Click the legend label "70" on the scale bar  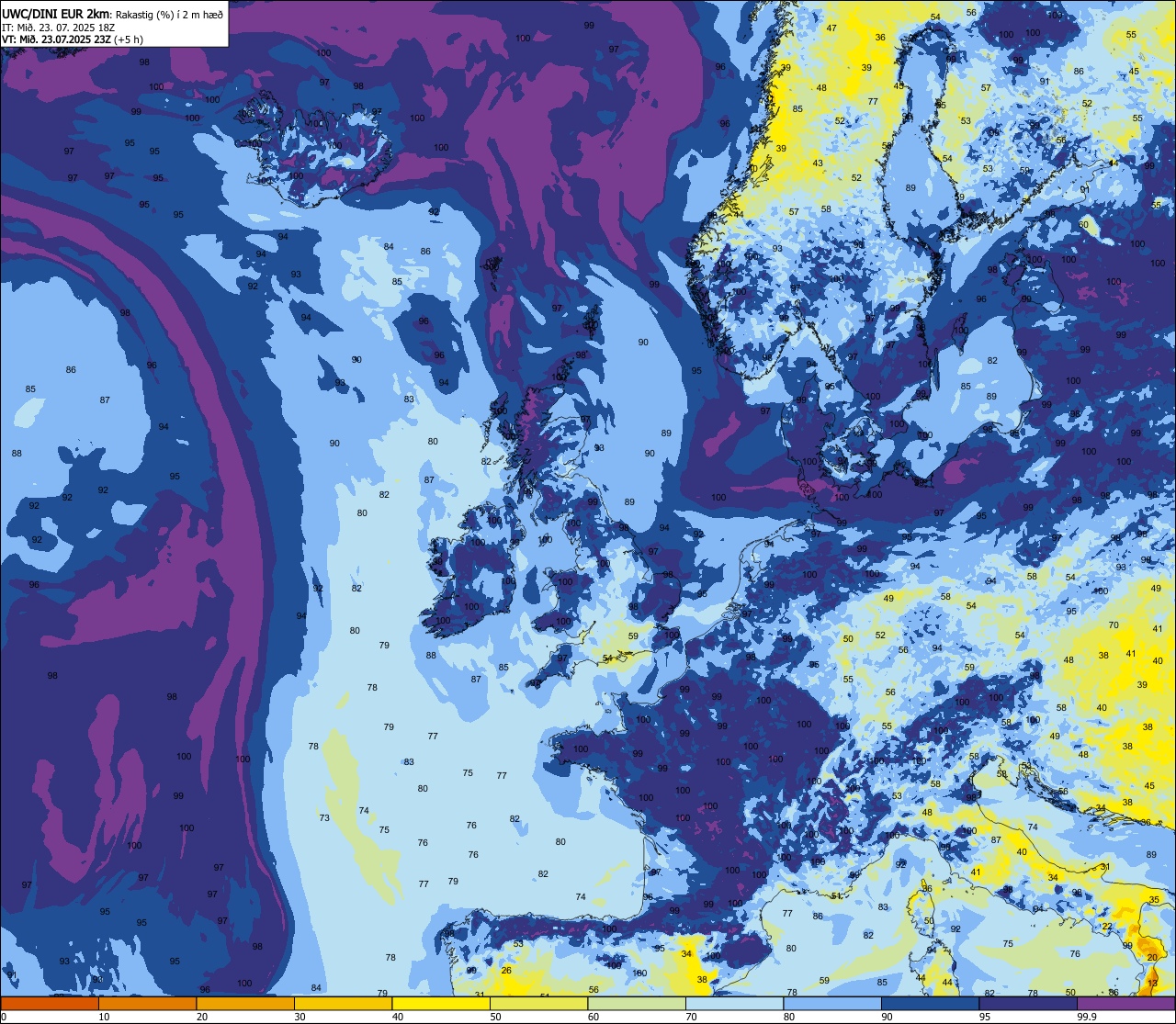pos(691,1017)
